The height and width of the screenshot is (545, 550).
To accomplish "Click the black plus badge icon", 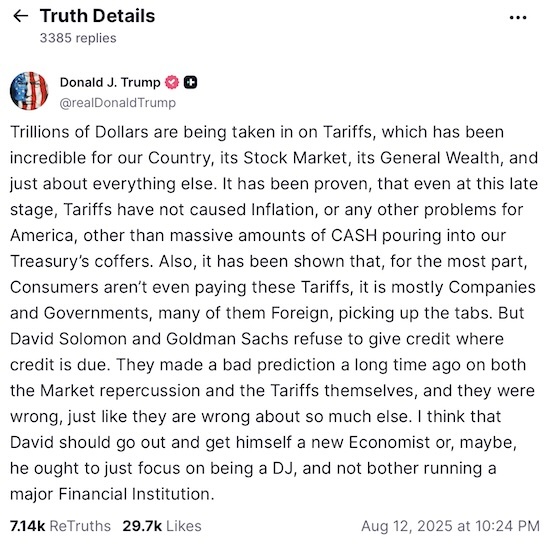I will point(190,82).
